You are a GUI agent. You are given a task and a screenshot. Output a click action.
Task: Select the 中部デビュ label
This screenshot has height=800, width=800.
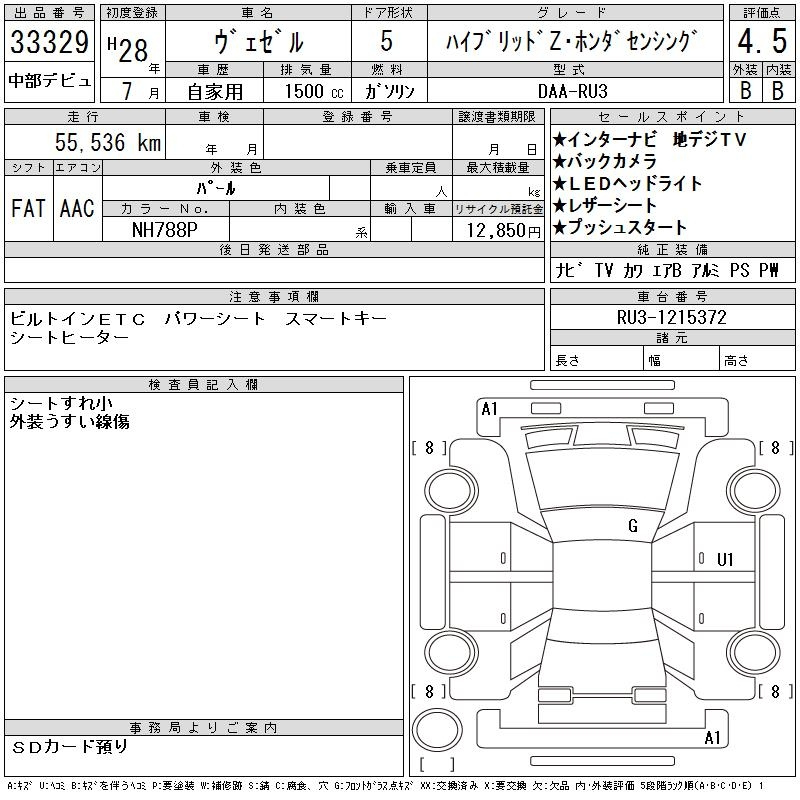pos(49,81)
